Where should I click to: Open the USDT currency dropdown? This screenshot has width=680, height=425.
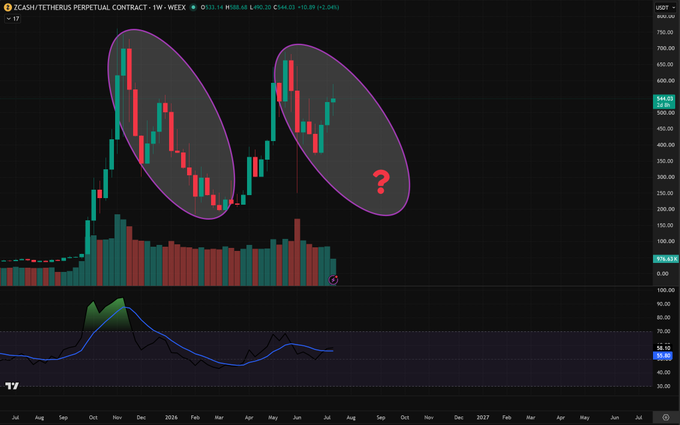(665, 7)
